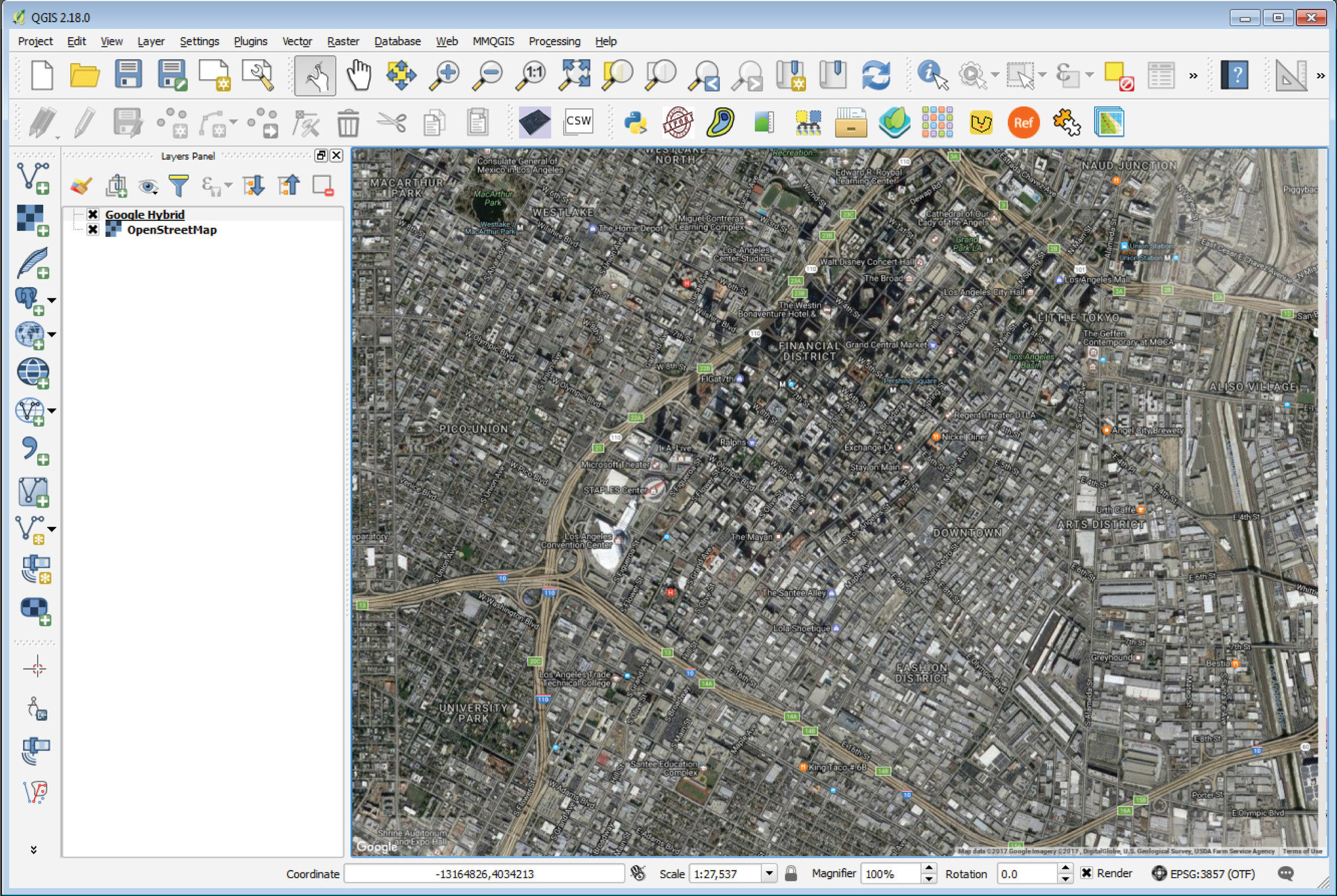
Task: Open the Processing menu
Action: click(554, 41)
